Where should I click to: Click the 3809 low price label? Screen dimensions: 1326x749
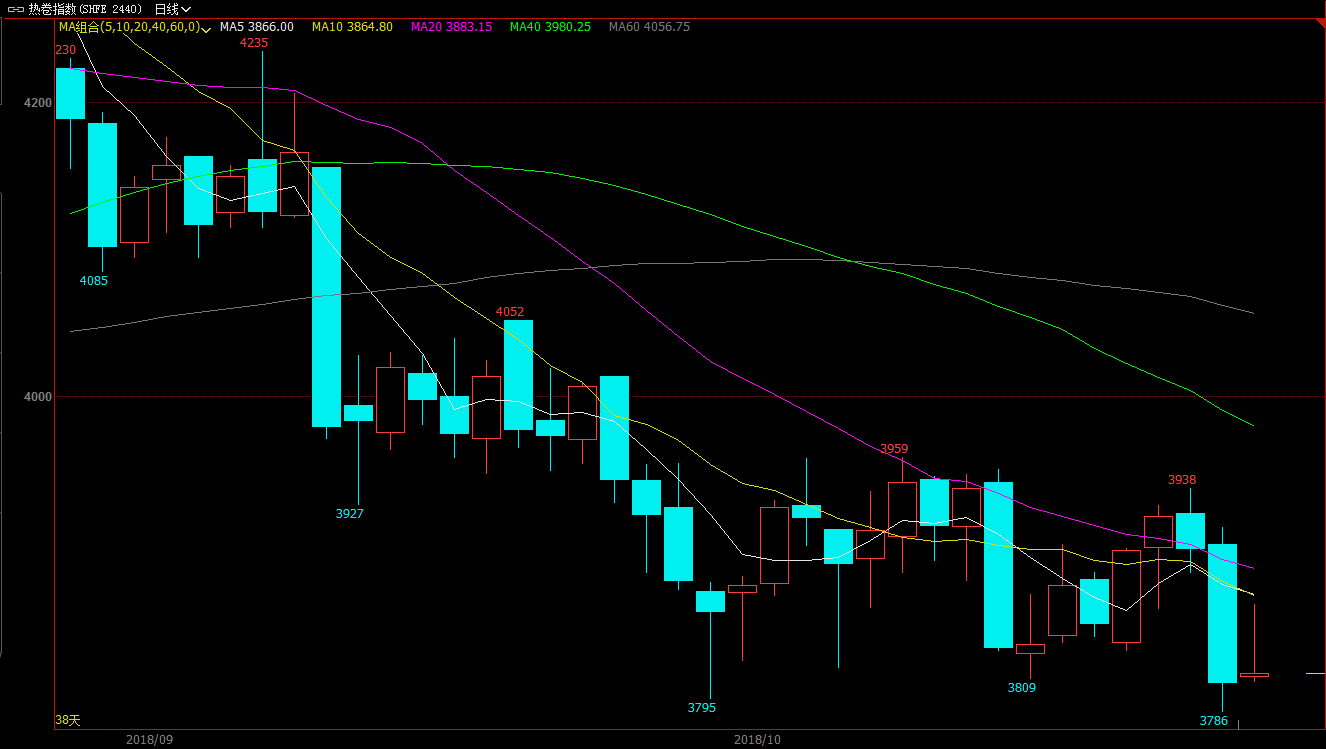click(1022, 687)
